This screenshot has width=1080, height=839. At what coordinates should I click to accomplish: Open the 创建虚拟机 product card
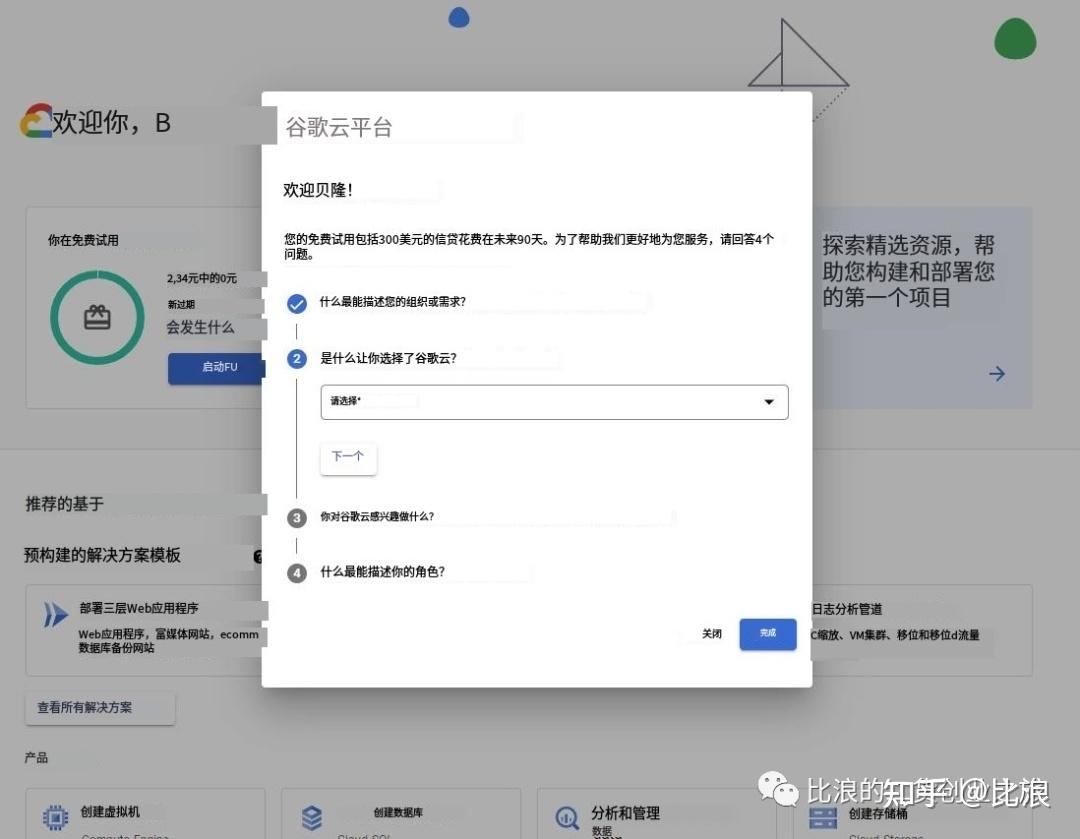coord(145,814)
